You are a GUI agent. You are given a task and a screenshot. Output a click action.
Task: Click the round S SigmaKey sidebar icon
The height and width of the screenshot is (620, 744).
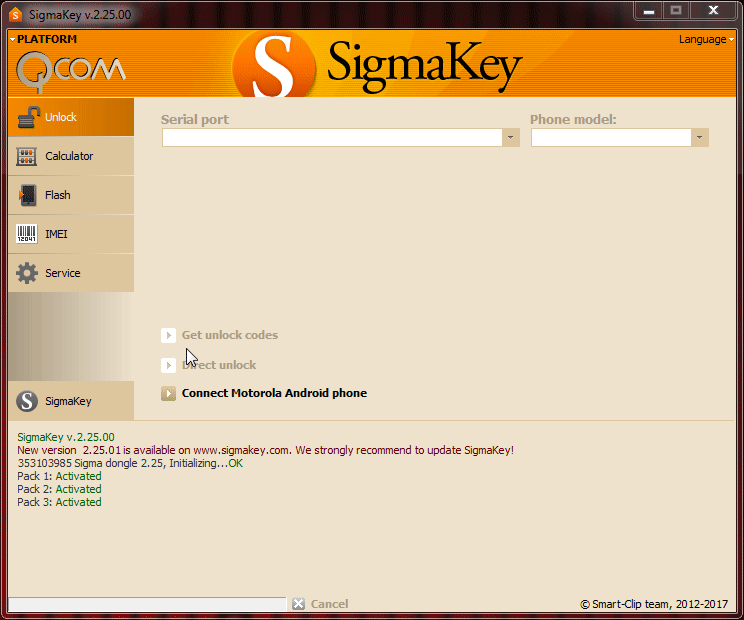27,401
